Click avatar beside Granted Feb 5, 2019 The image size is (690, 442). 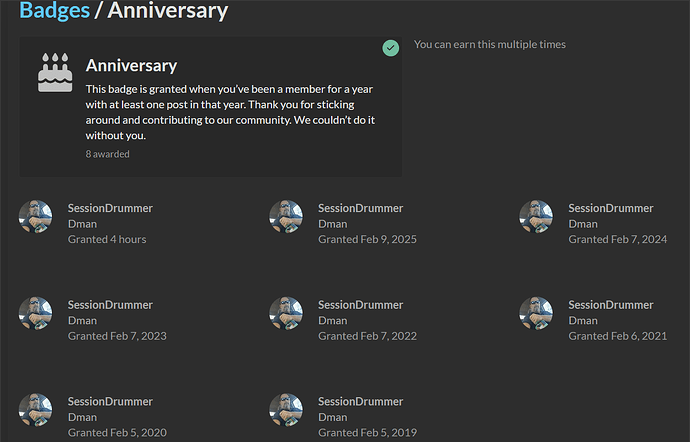pos(286,410)
